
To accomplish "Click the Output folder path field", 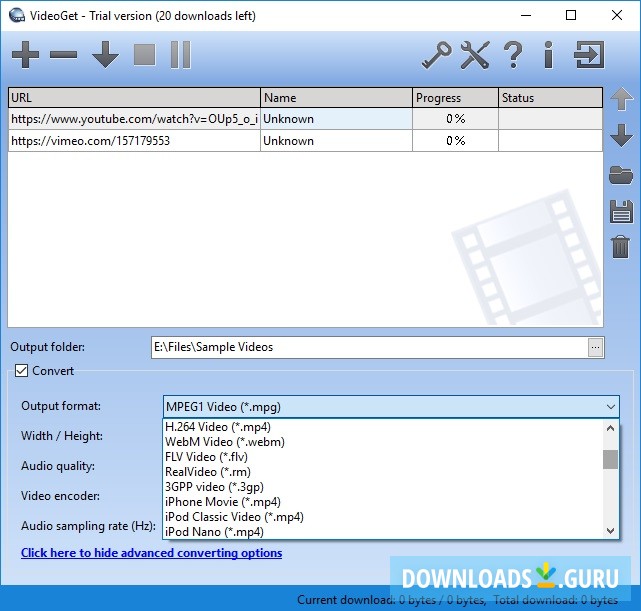I will 370,347.
